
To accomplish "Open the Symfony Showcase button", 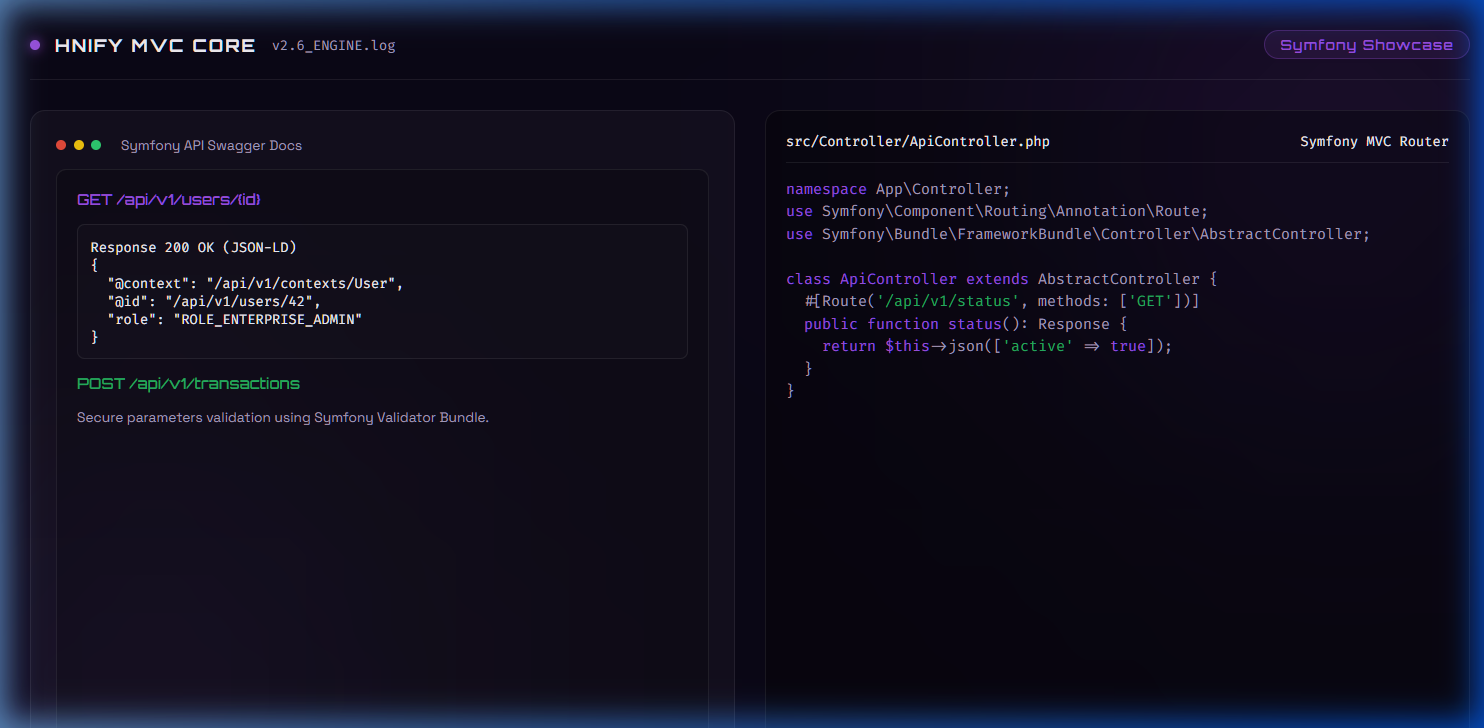I will click(x=1366, y=45).
